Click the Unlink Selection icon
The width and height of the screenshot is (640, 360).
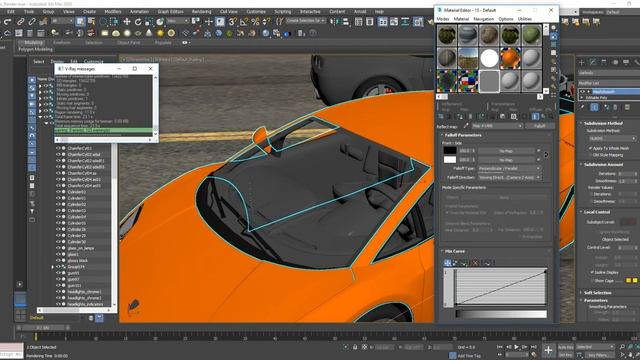point(31,22)
